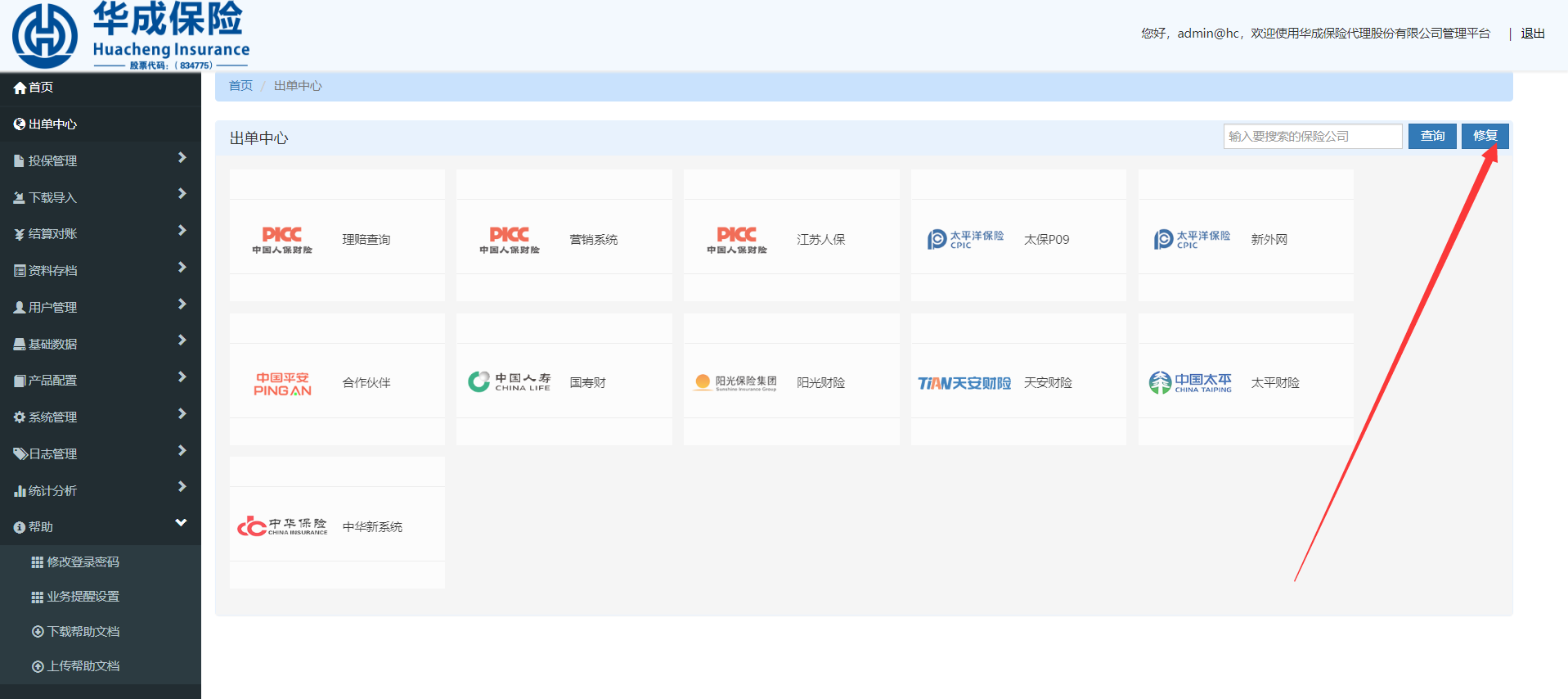
Task: Expand the 基础数据 menu chevron
Action: (x=182, y=340)
